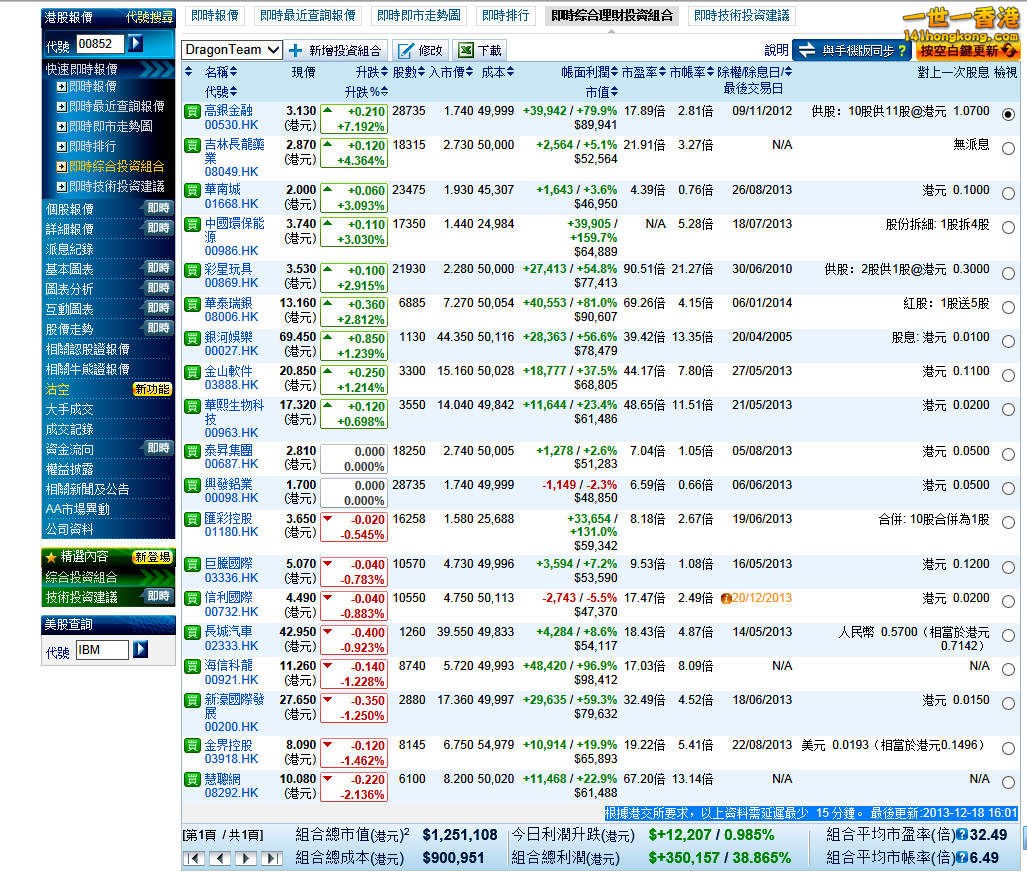Screen dimensions: 1027x875
Task: Click the buy icon for 華熙生物科技 row
Action: (192, 406)
